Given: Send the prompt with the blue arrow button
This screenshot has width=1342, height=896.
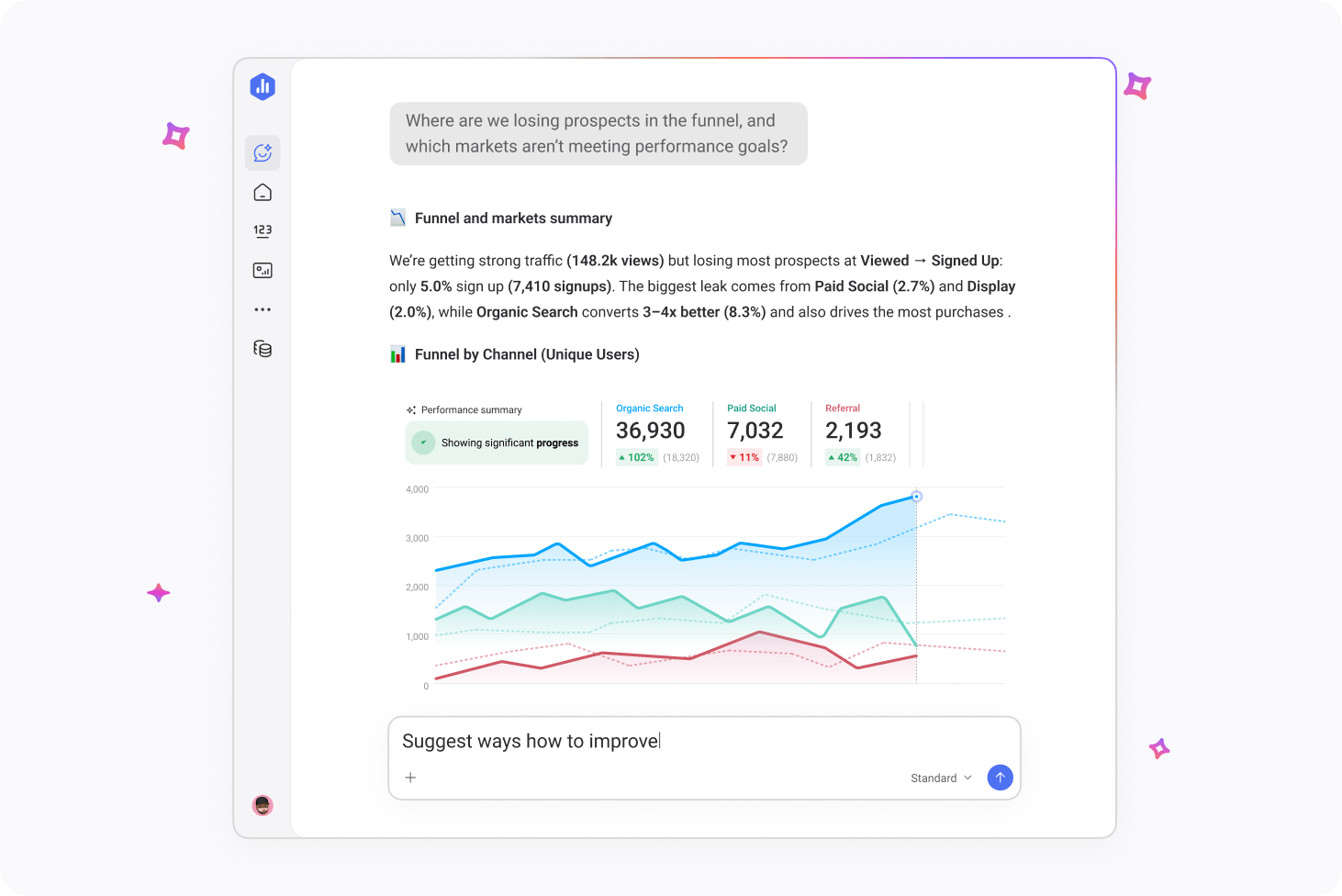Looking at the screenshot, I should point(1000,778).
